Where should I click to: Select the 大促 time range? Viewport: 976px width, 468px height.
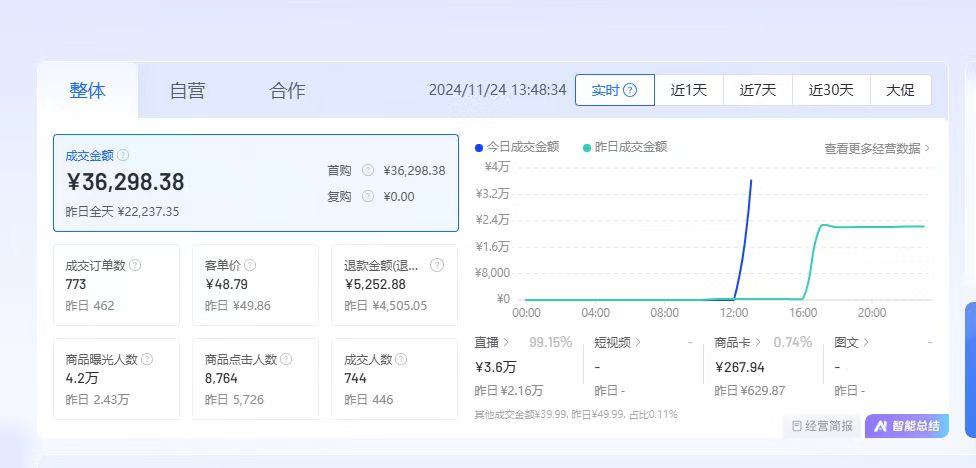[x=901, y=90]
